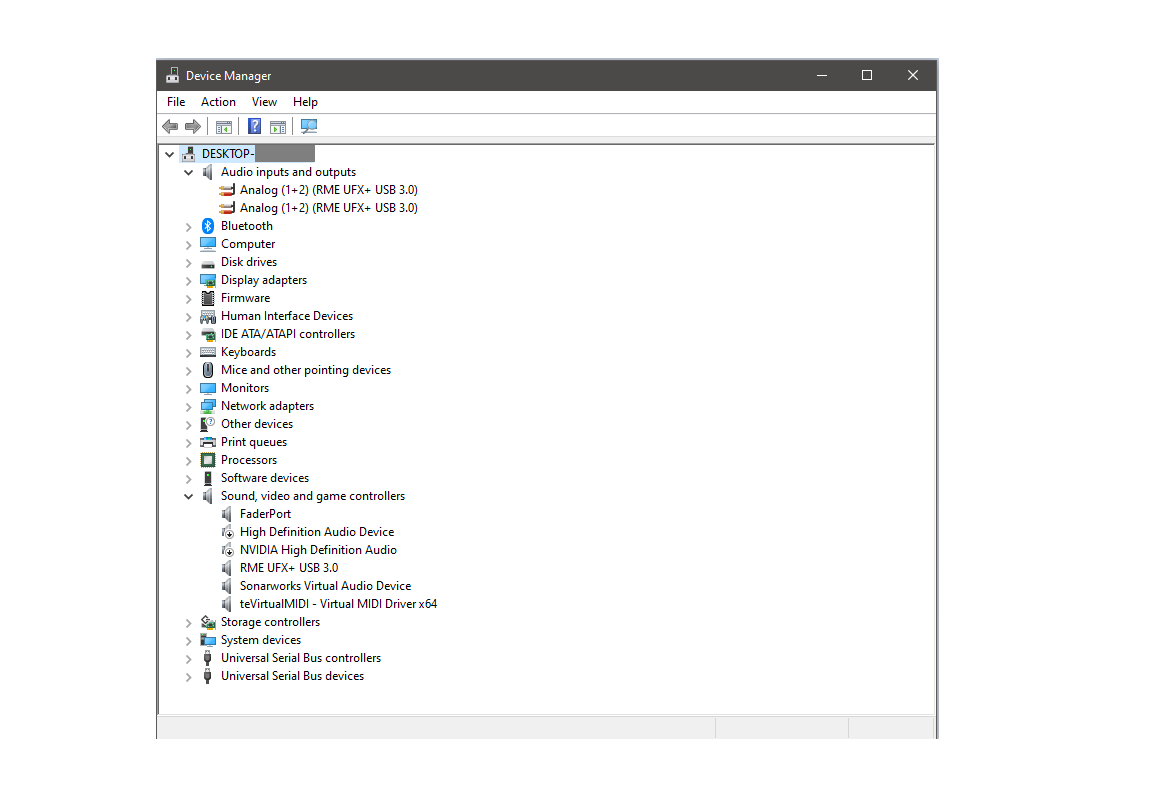Select High Definition Audio Device
The image size is (1162, 811).
(317, 532)
